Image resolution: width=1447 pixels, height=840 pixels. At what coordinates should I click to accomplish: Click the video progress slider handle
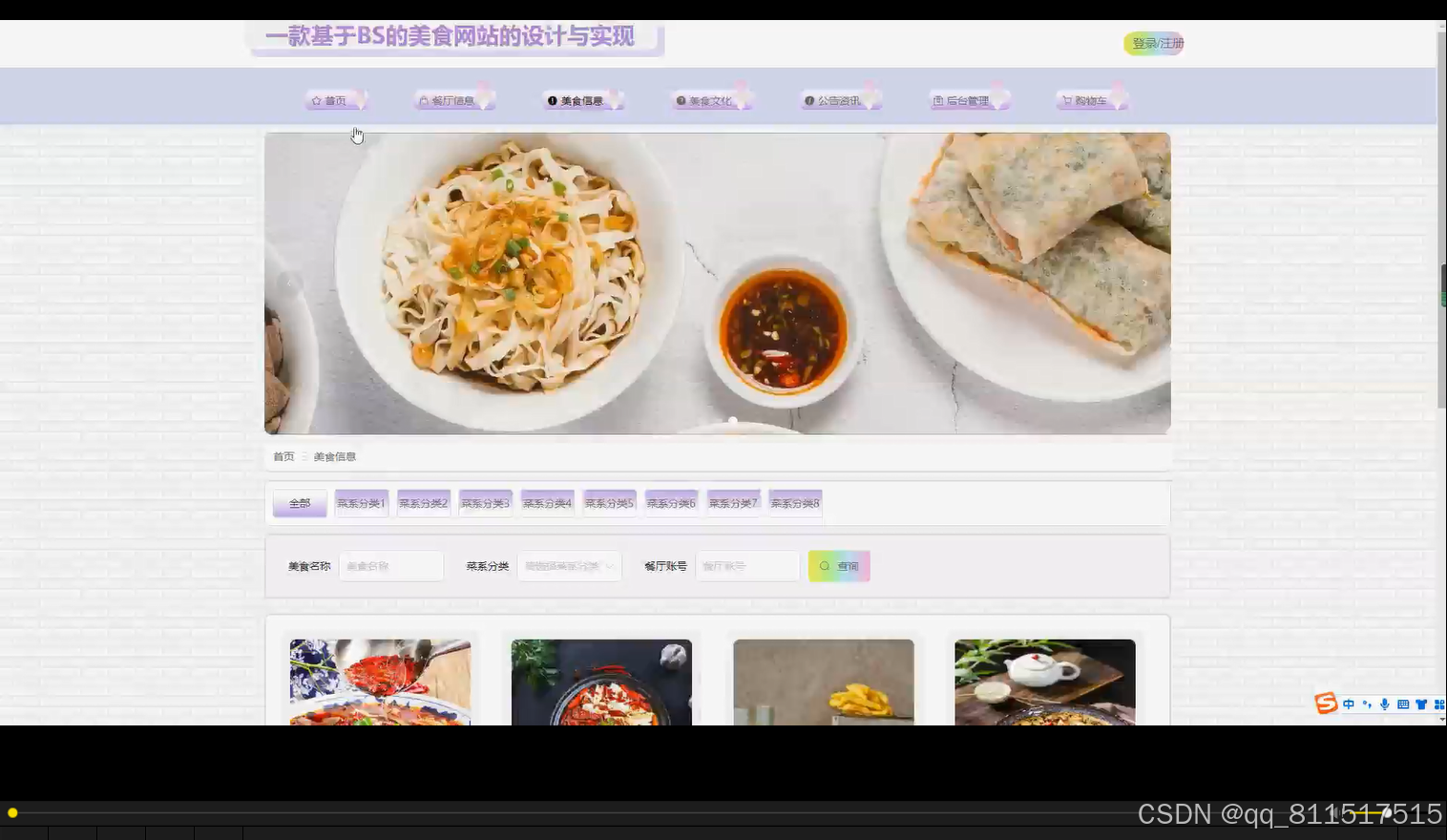[x=12, y=813]
